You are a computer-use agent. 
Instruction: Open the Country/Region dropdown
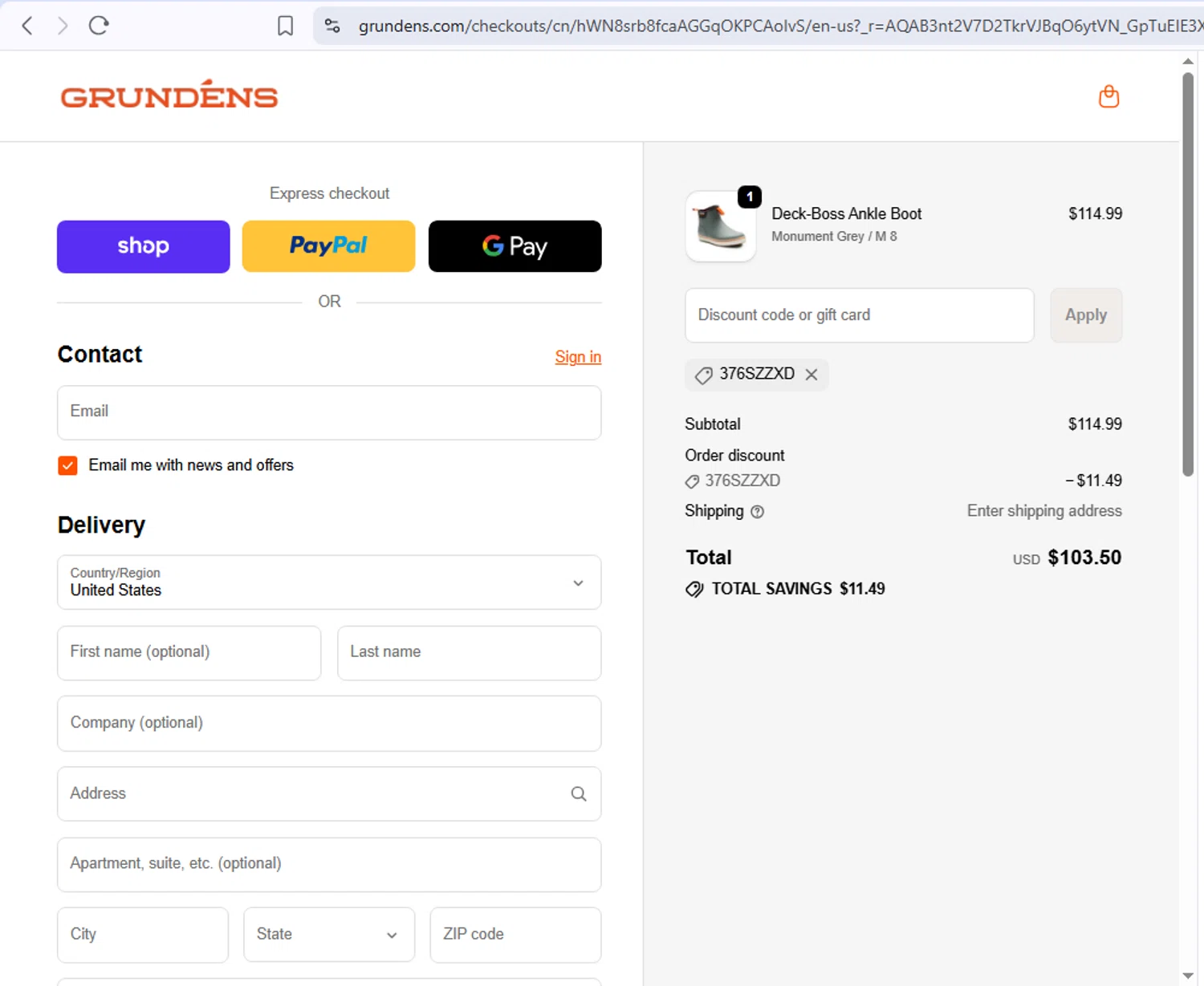pyautogui.click(x=329, y=582)
